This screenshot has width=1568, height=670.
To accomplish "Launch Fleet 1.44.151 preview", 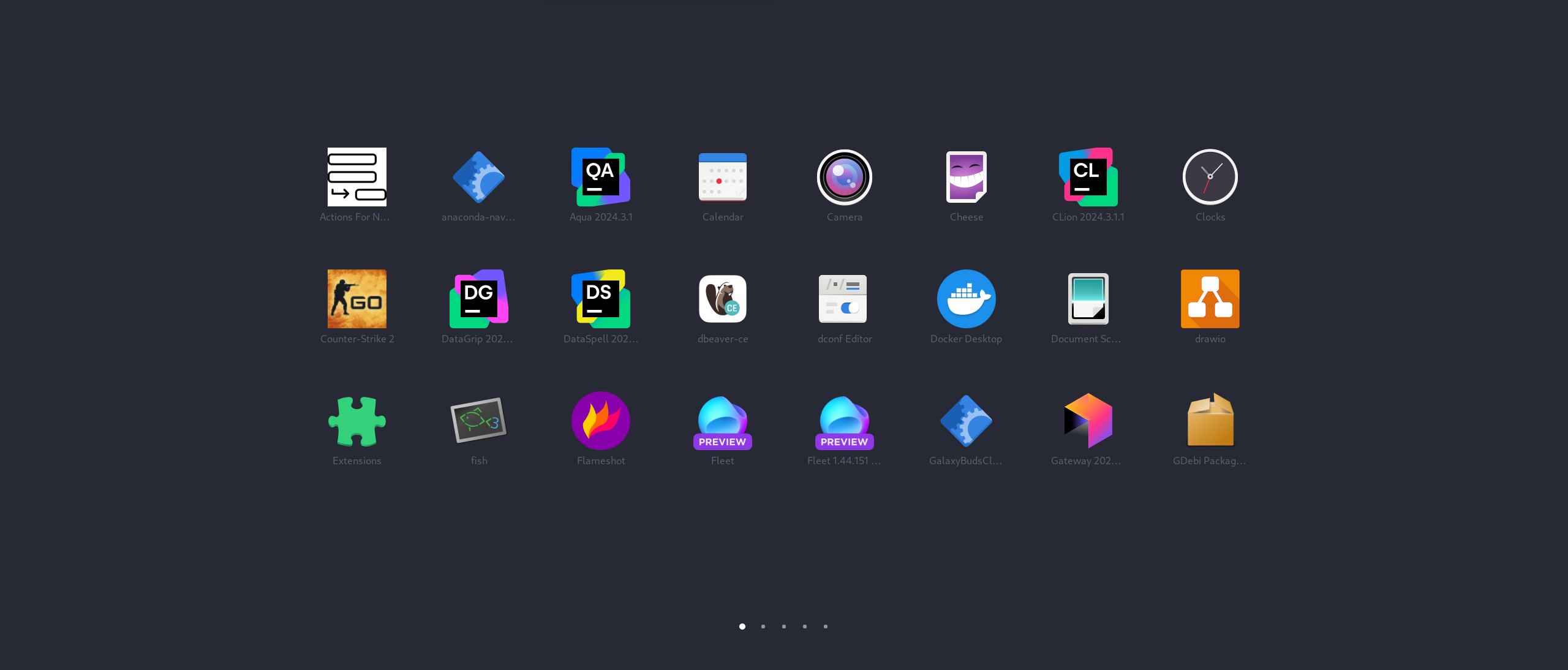I will coord(844,421).
